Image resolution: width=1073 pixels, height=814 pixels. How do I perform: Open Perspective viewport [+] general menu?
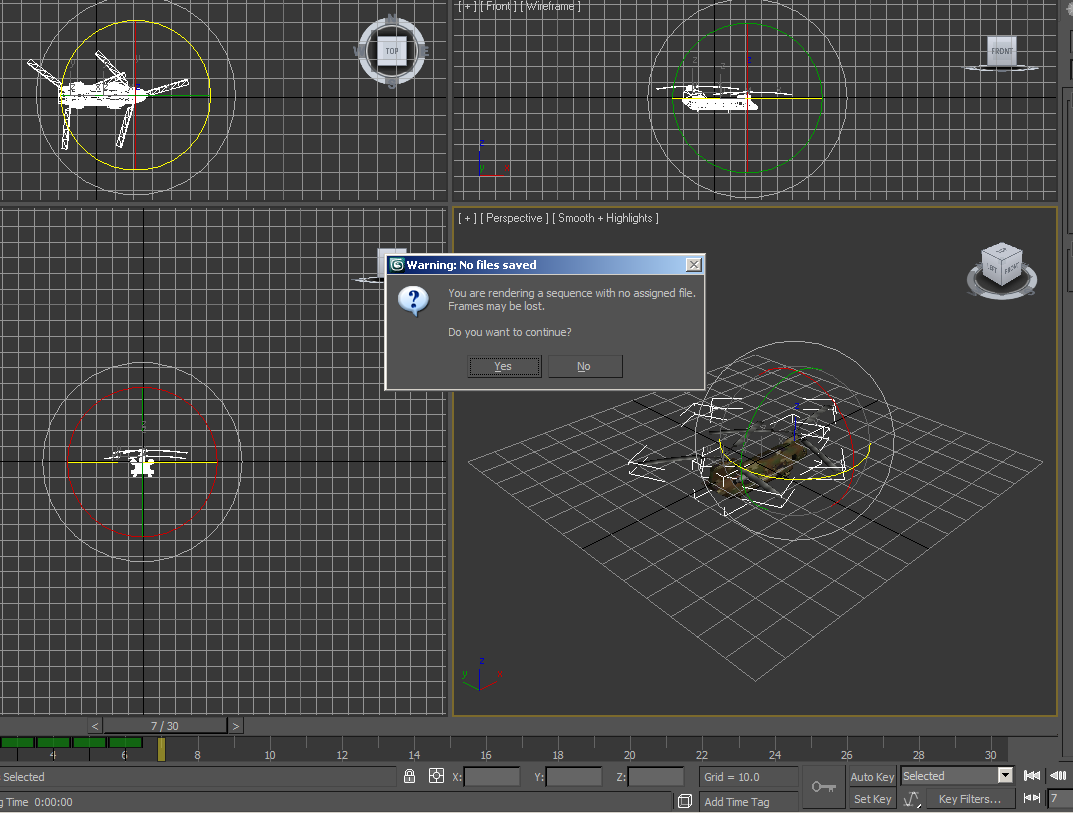click(x=467, y=218)
